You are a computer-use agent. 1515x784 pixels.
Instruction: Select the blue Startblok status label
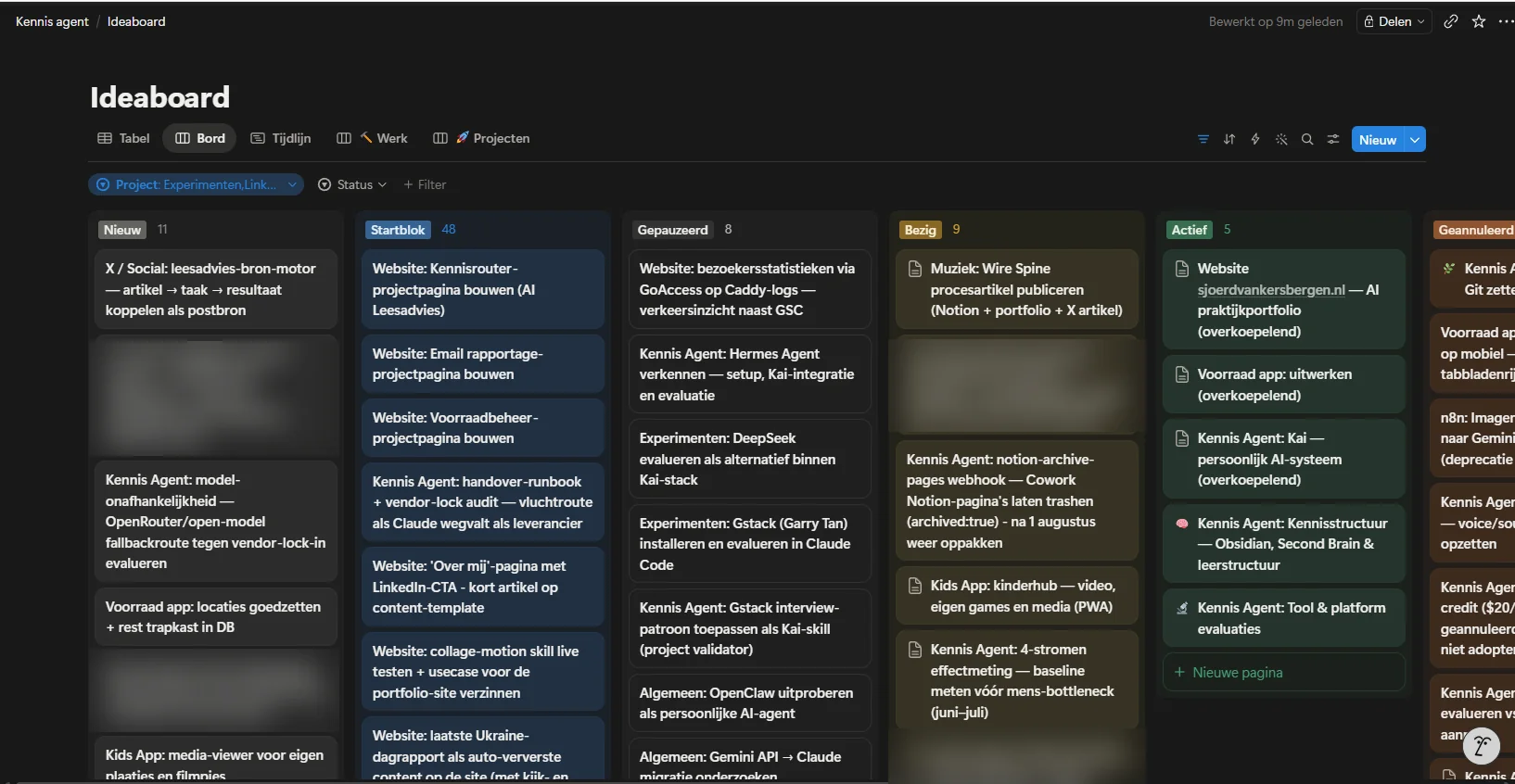pyautogui.click(x=398, y=230)
